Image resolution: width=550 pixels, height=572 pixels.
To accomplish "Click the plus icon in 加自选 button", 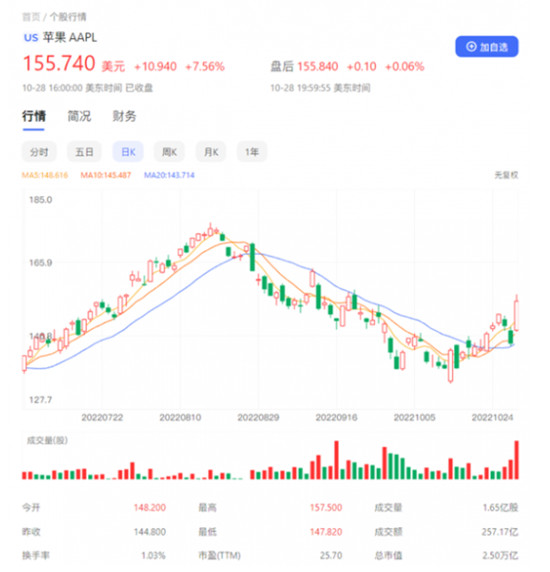I will 471,47.
